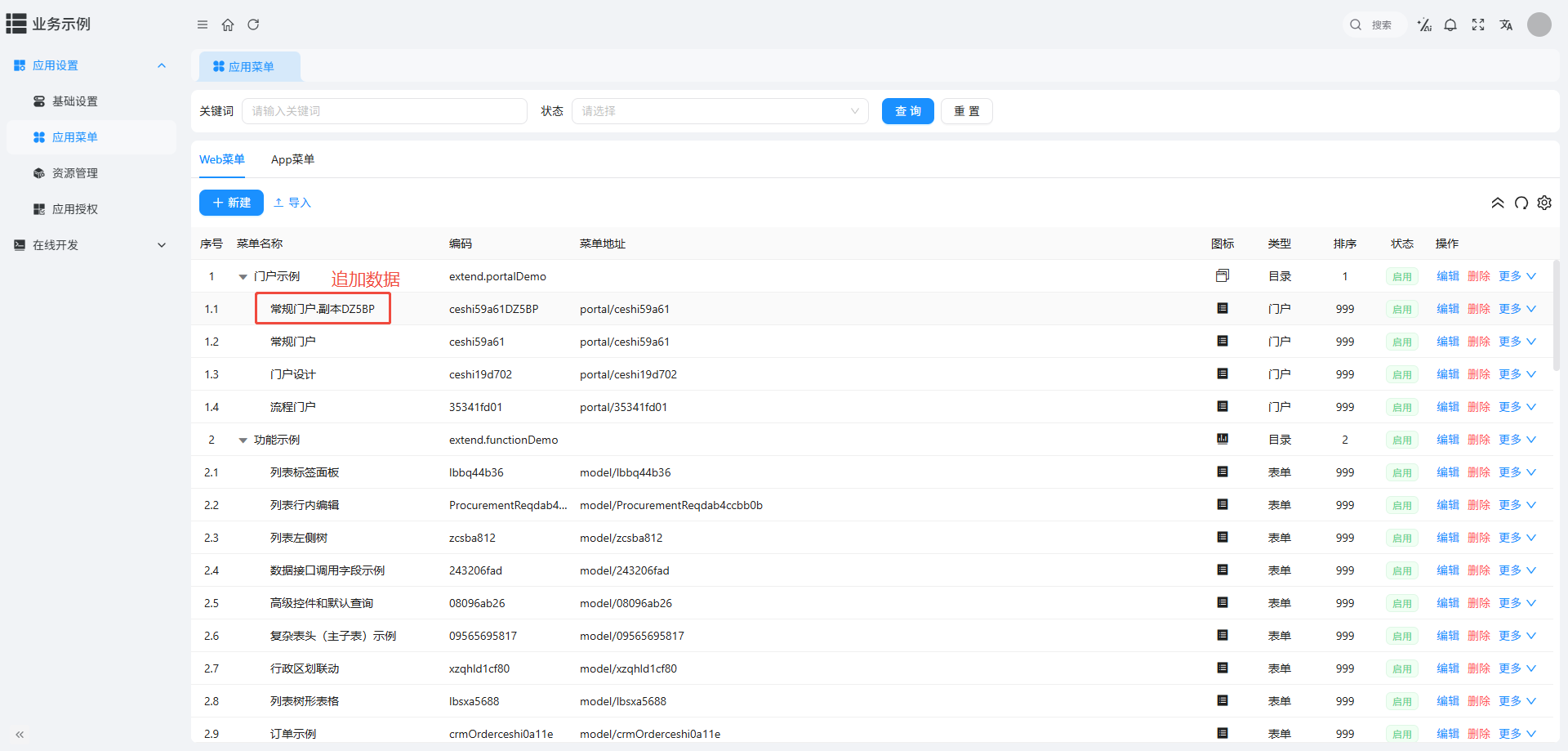Click the home icon in top bar
The width and height of the screenshot is (1568, 751).
click(228, 25)
